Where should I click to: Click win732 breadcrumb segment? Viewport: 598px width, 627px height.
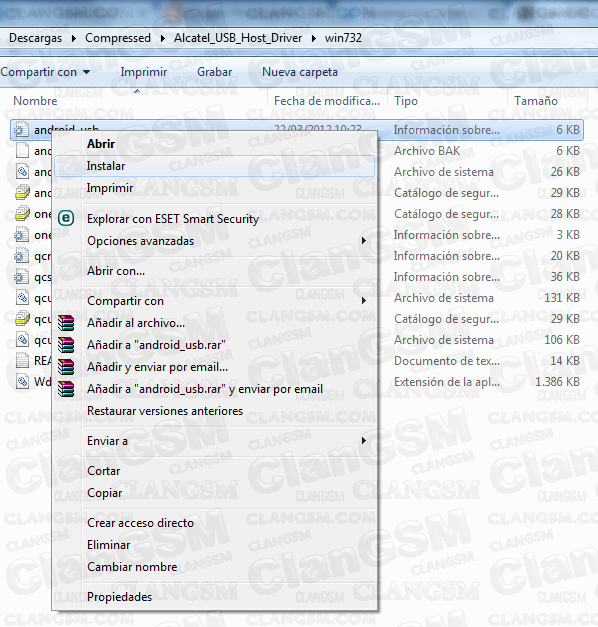coord(343,38)
